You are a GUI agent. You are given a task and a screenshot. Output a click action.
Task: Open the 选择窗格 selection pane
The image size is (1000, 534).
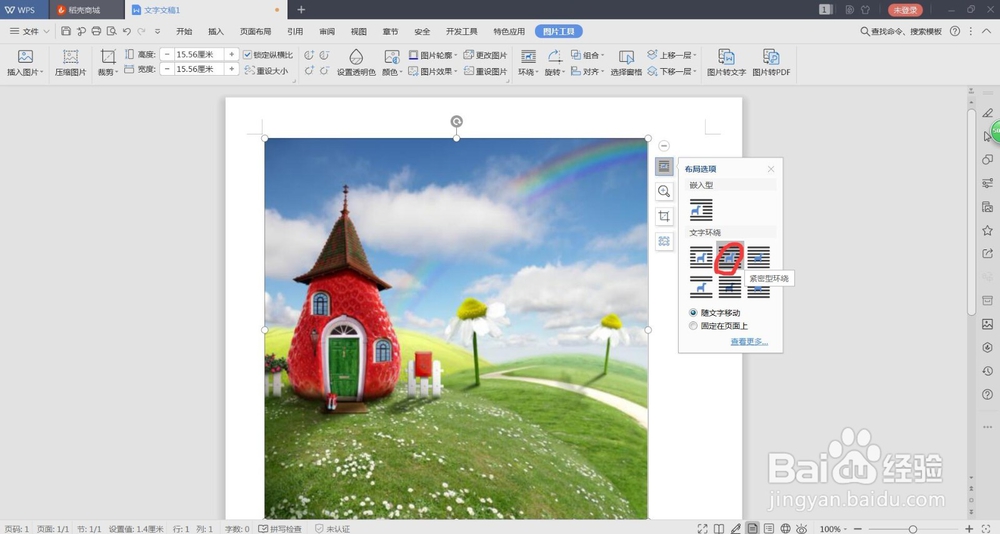(626, 63)
